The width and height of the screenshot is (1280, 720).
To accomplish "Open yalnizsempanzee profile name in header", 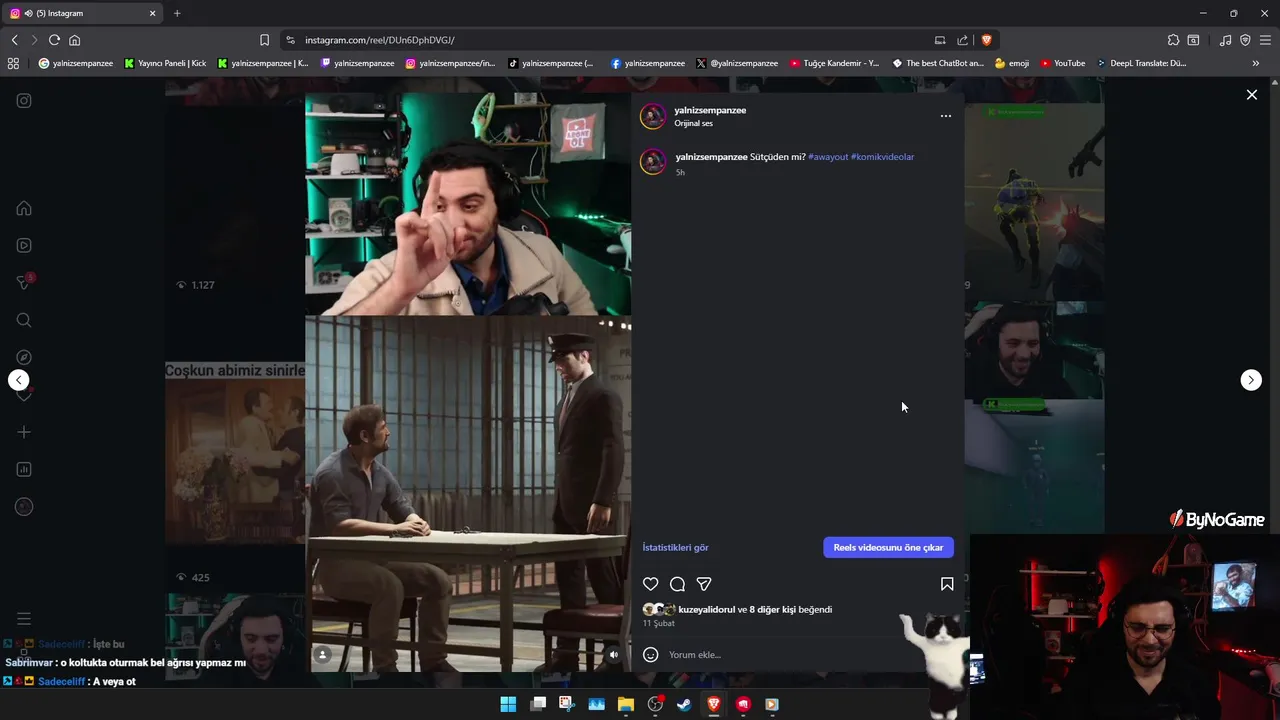I will (x=710, y=110).
